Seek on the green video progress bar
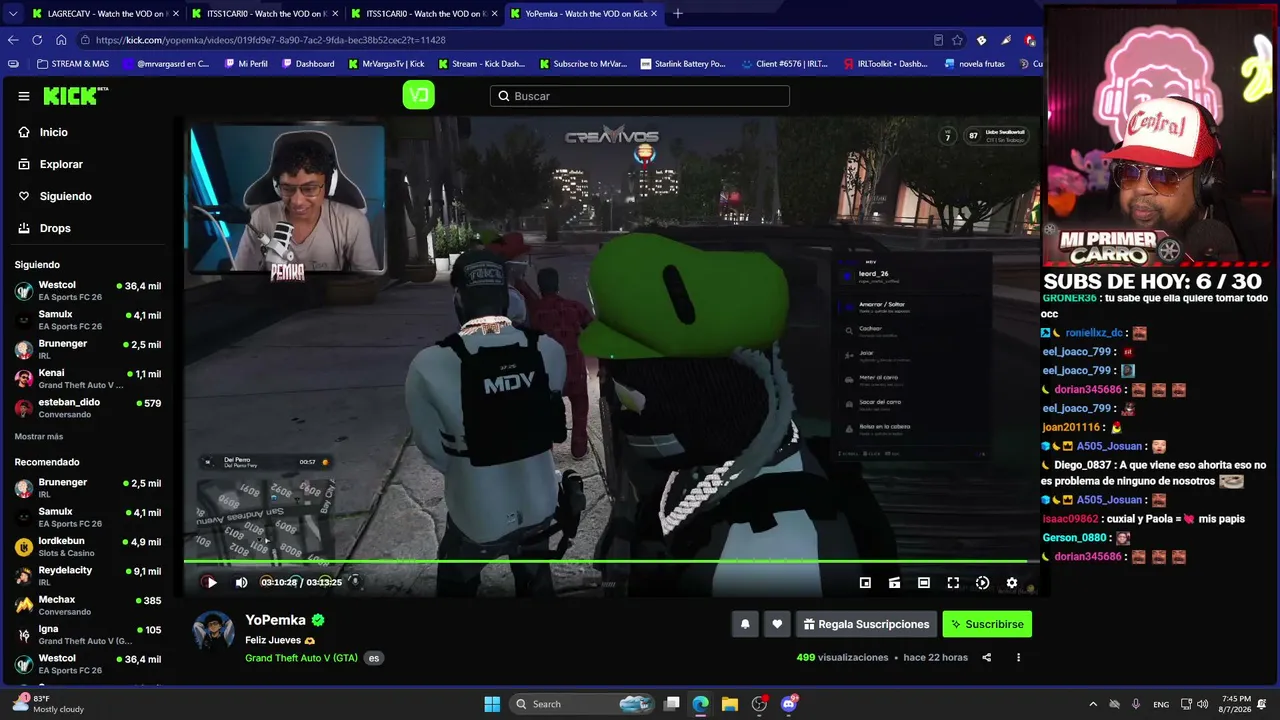 click(x=611, y=561)
